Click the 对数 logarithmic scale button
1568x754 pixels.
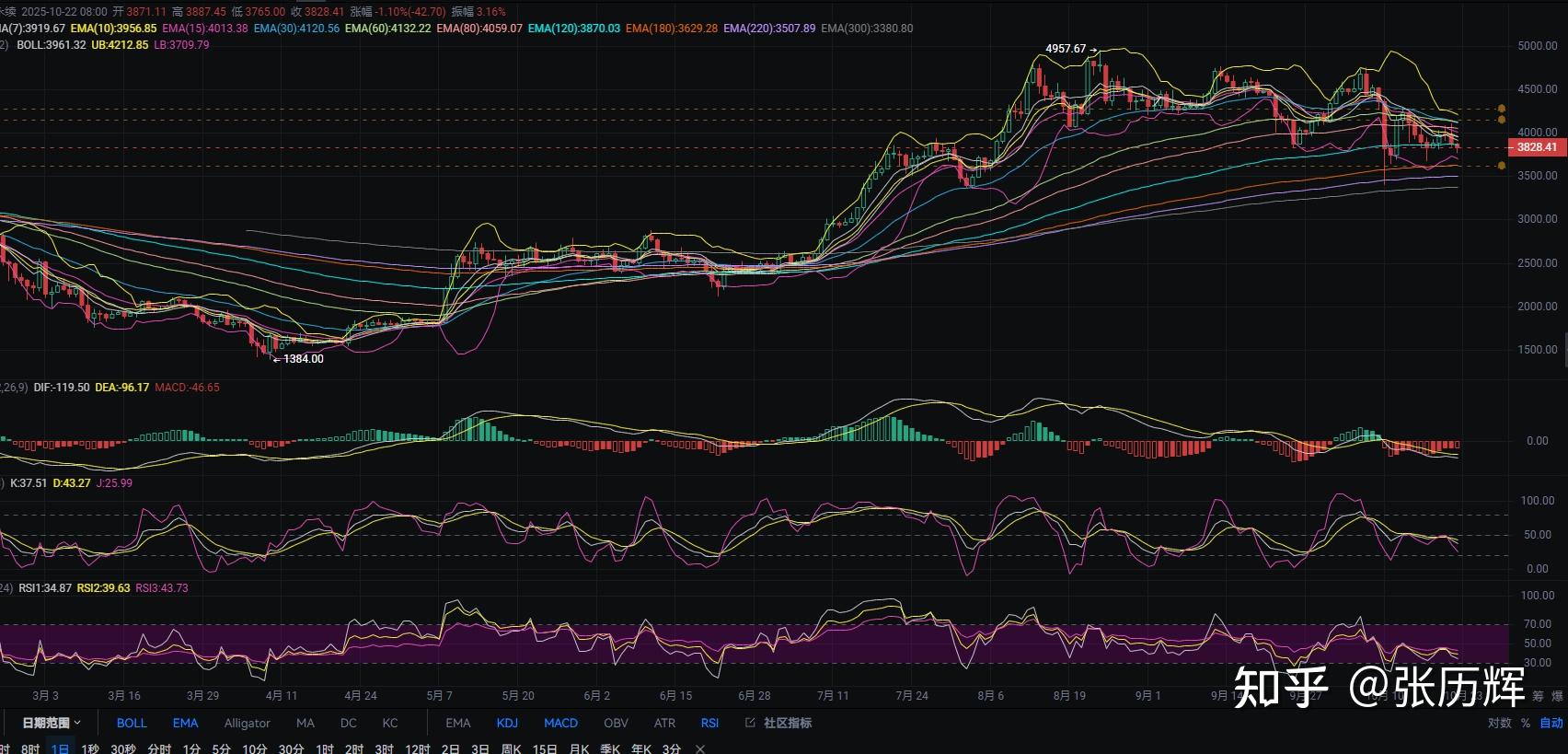(x=1499, y=723)
